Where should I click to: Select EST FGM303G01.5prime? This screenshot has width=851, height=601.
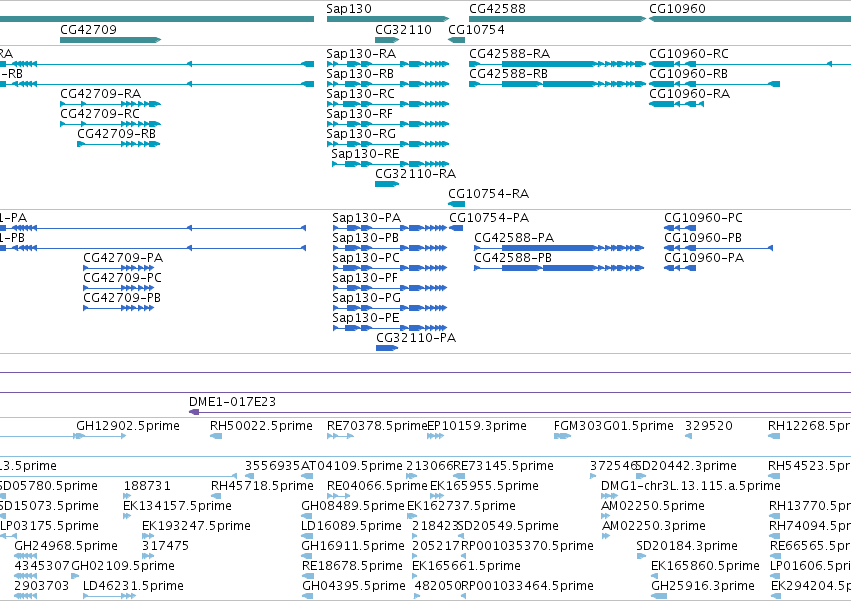(x=613, y=426)
